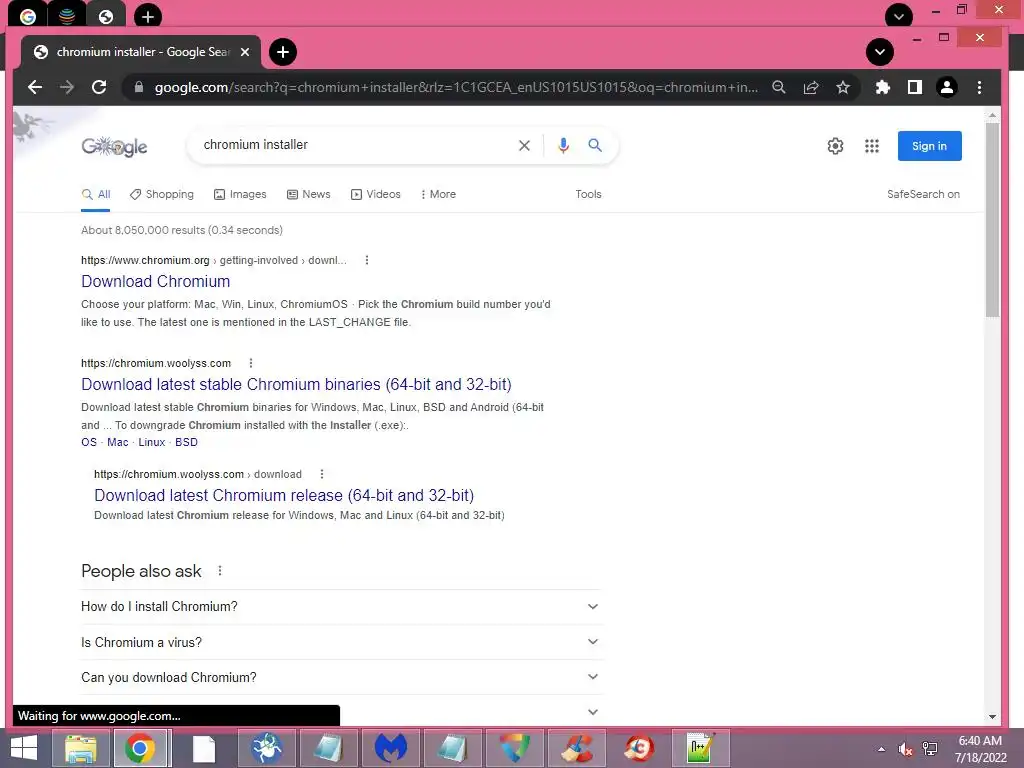Reload the current page

click(x=99, y=87)
